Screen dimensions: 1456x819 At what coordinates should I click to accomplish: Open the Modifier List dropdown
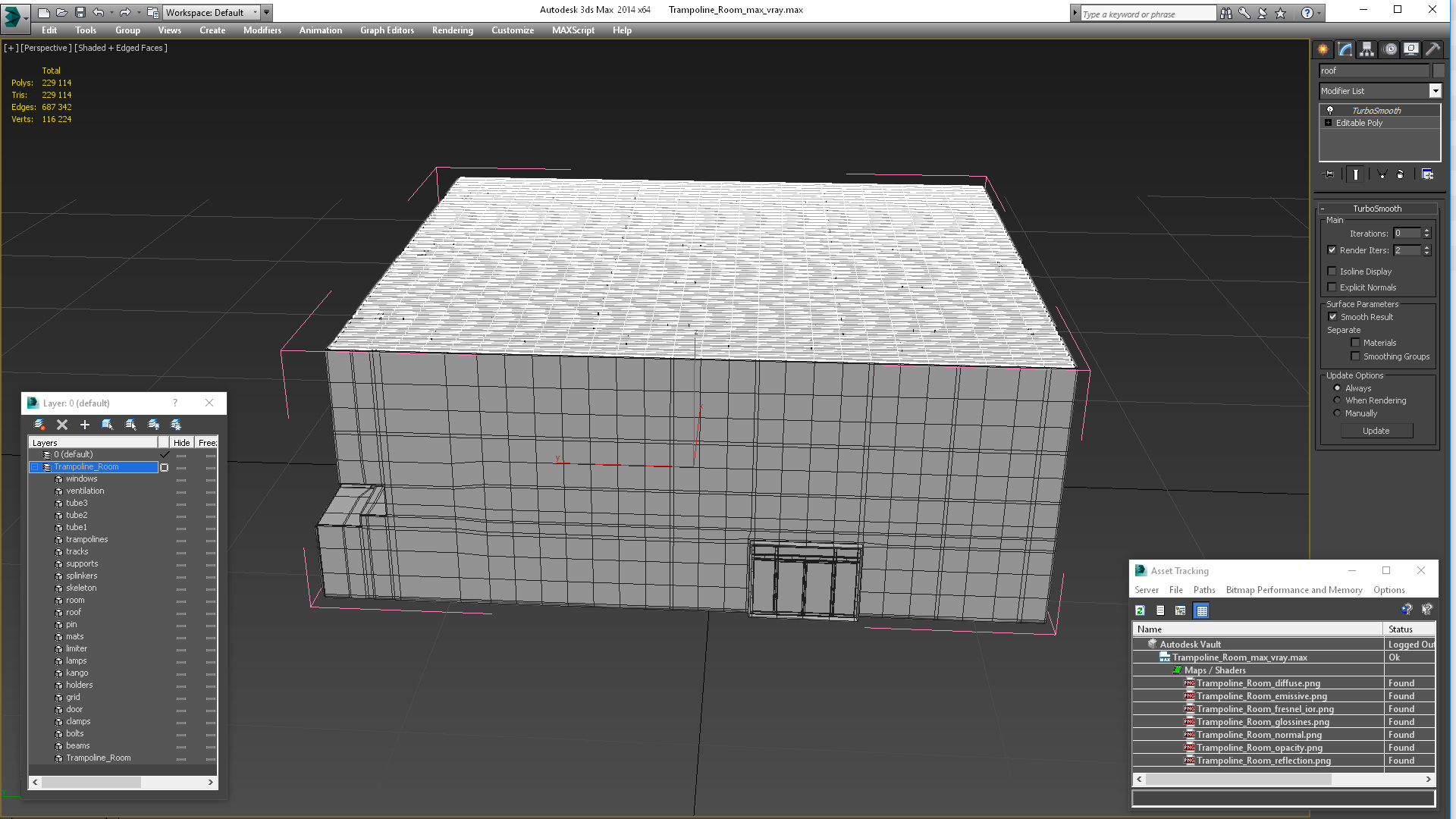click(x=1435, y=91)
